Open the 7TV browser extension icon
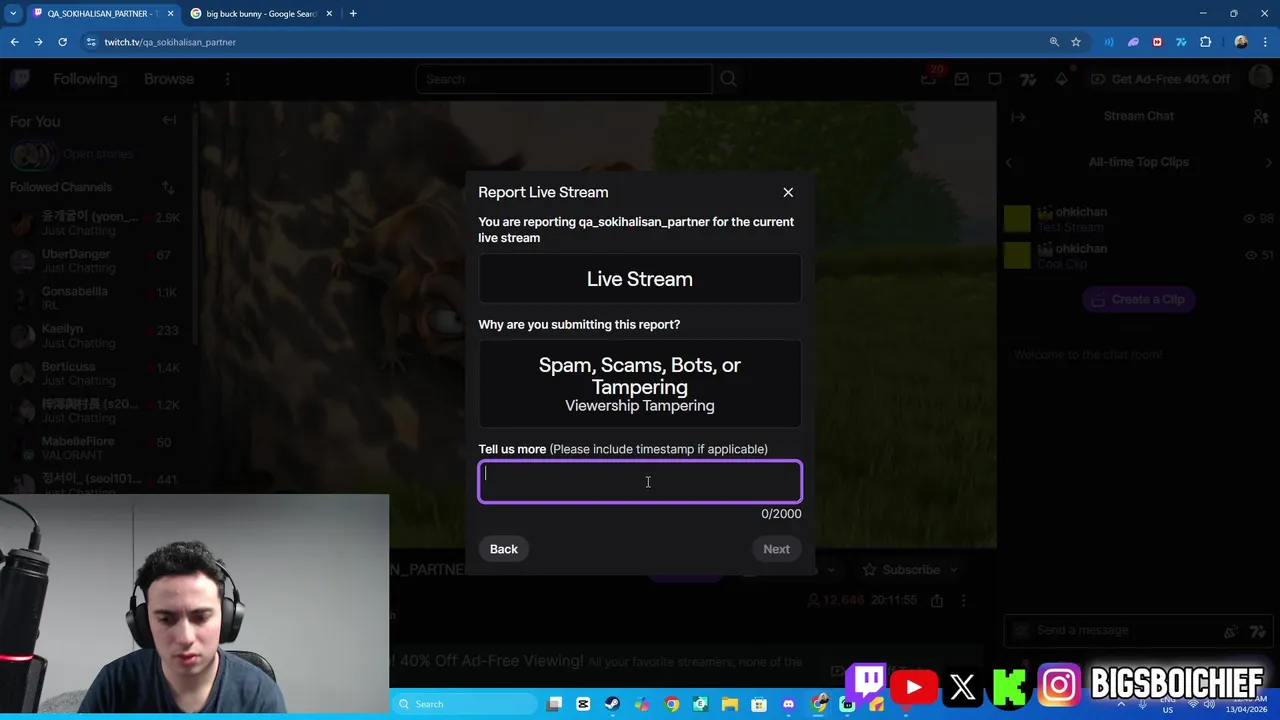This screenshot has width=1280, height=720. coord(1181,42)
